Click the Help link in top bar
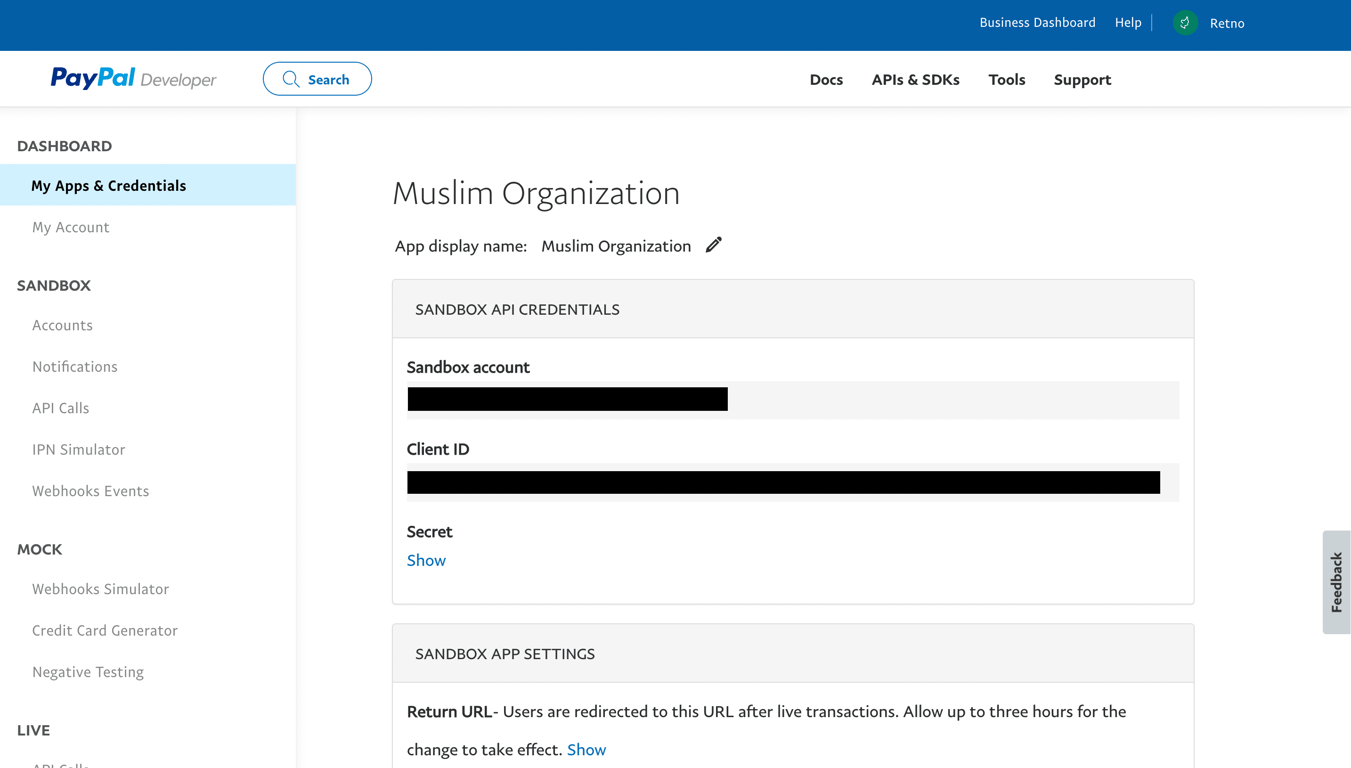 click(x=1128, y=22)
